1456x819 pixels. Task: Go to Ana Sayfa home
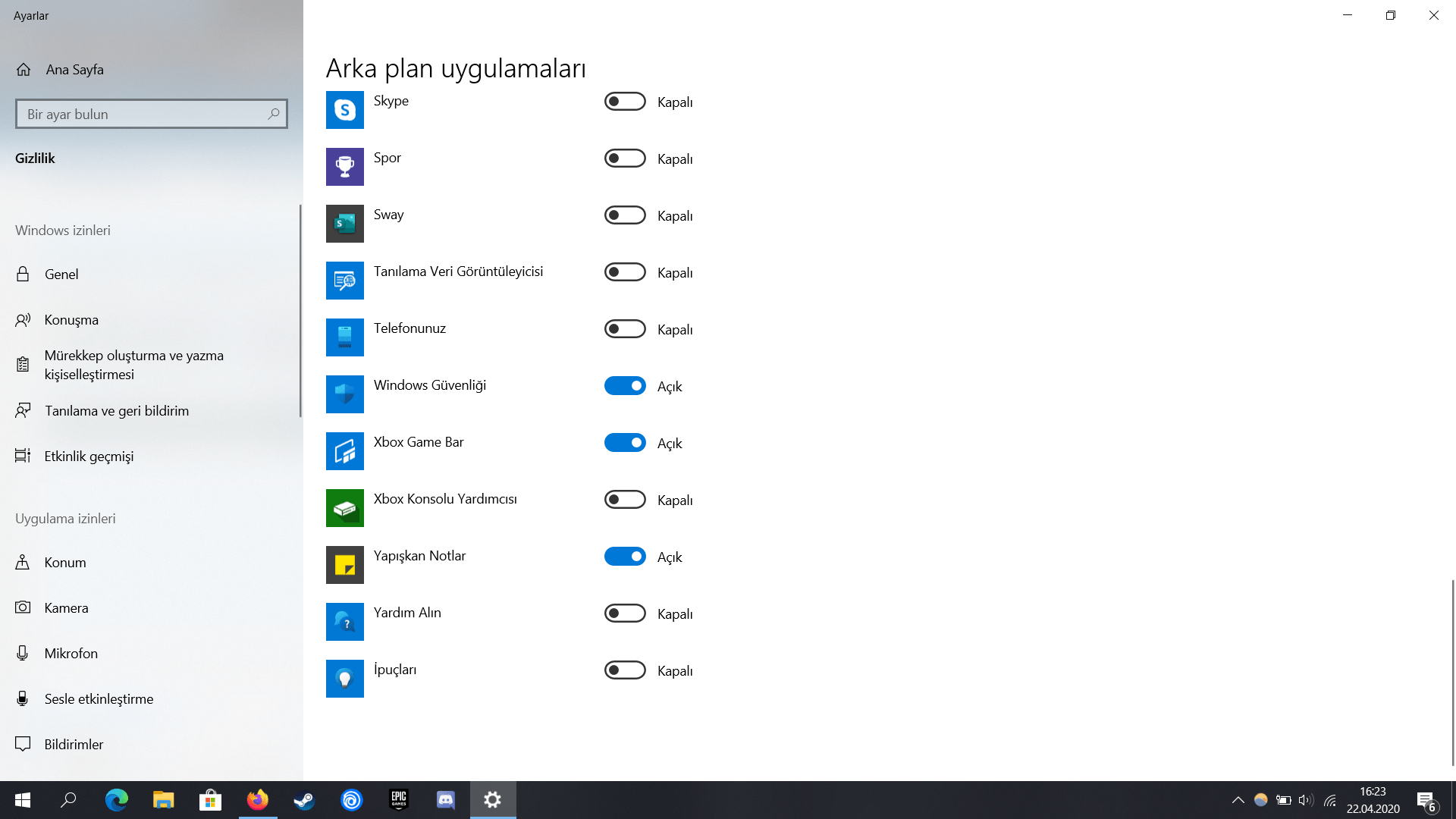click(74, 70)
